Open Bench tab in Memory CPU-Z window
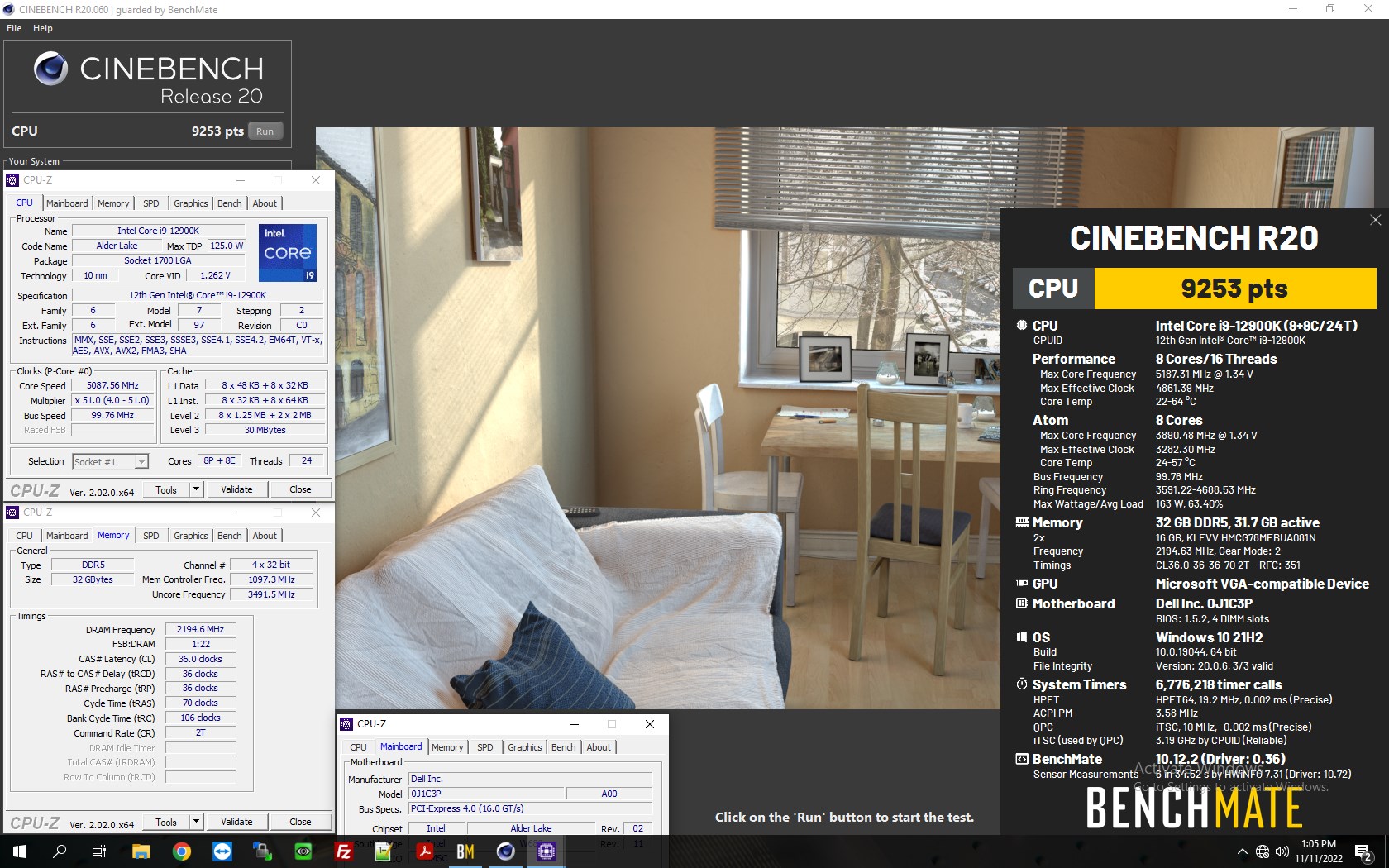This screenshot has width=1389, height=868. [230, 536]
